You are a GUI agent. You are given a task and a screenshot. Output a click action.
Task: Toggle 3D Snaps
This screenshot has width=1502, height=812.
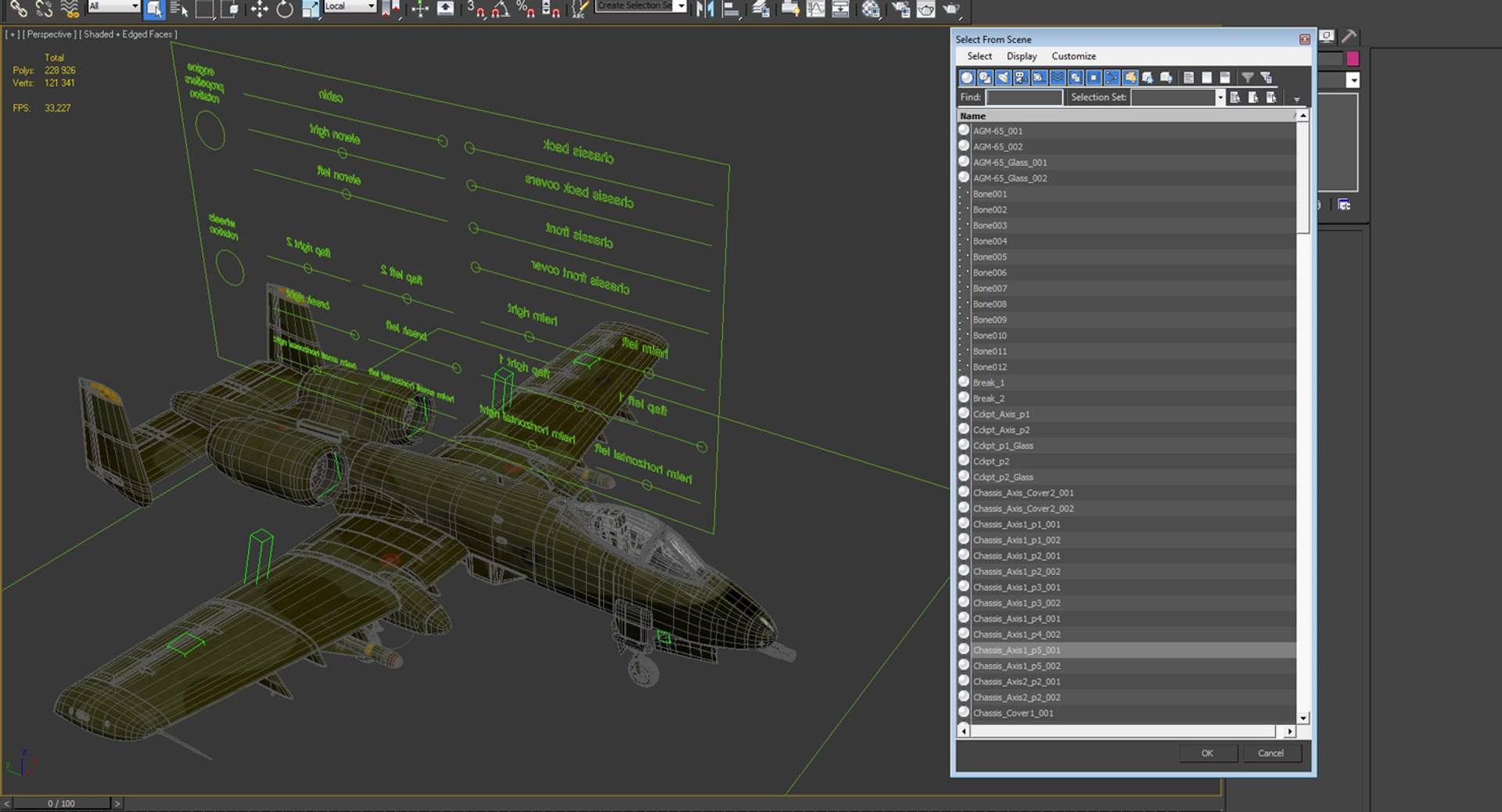476,9
